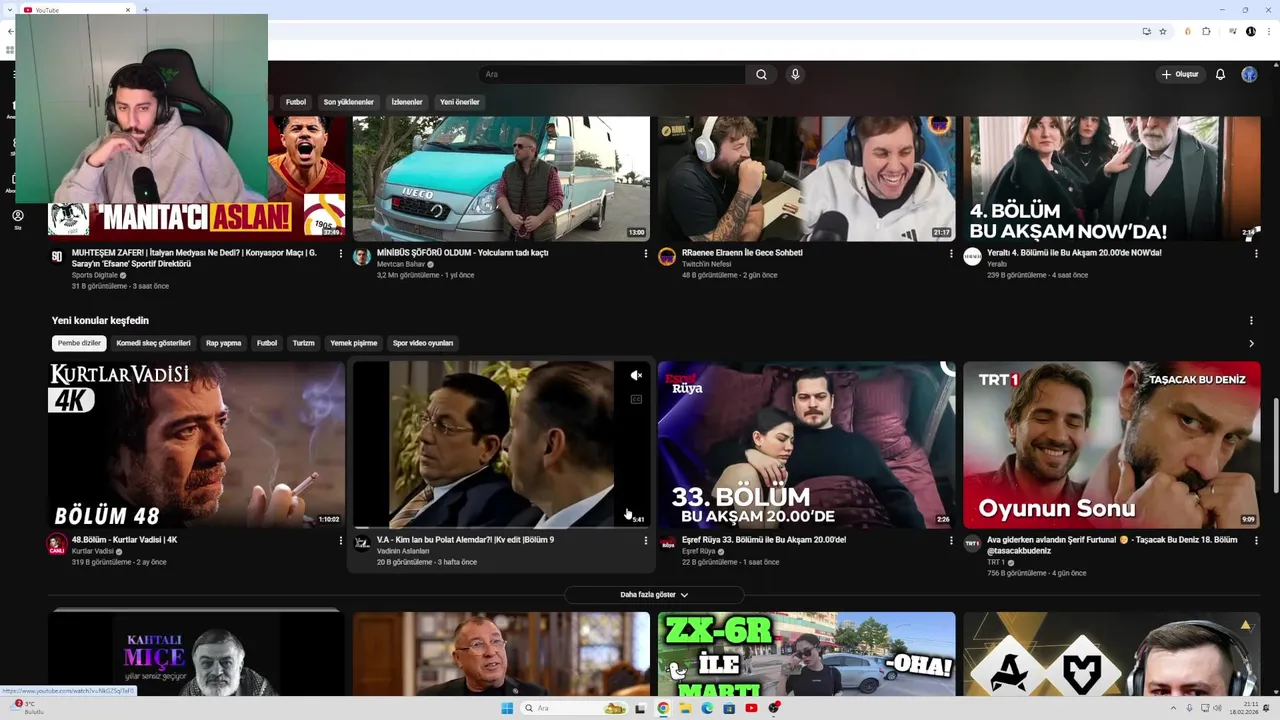Viewport: 1280px width, 720px height.
Task: Open MİNİBÜS ŞÖFÖRÜ OLDUM video thumbnail
Action: [x=501, y=178]
